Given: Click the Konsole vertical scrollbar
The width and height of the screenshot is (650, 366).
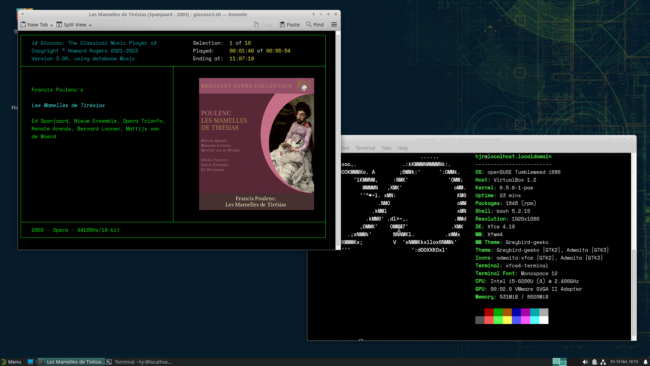Looking at the screenshot, I should click(338, 140).
